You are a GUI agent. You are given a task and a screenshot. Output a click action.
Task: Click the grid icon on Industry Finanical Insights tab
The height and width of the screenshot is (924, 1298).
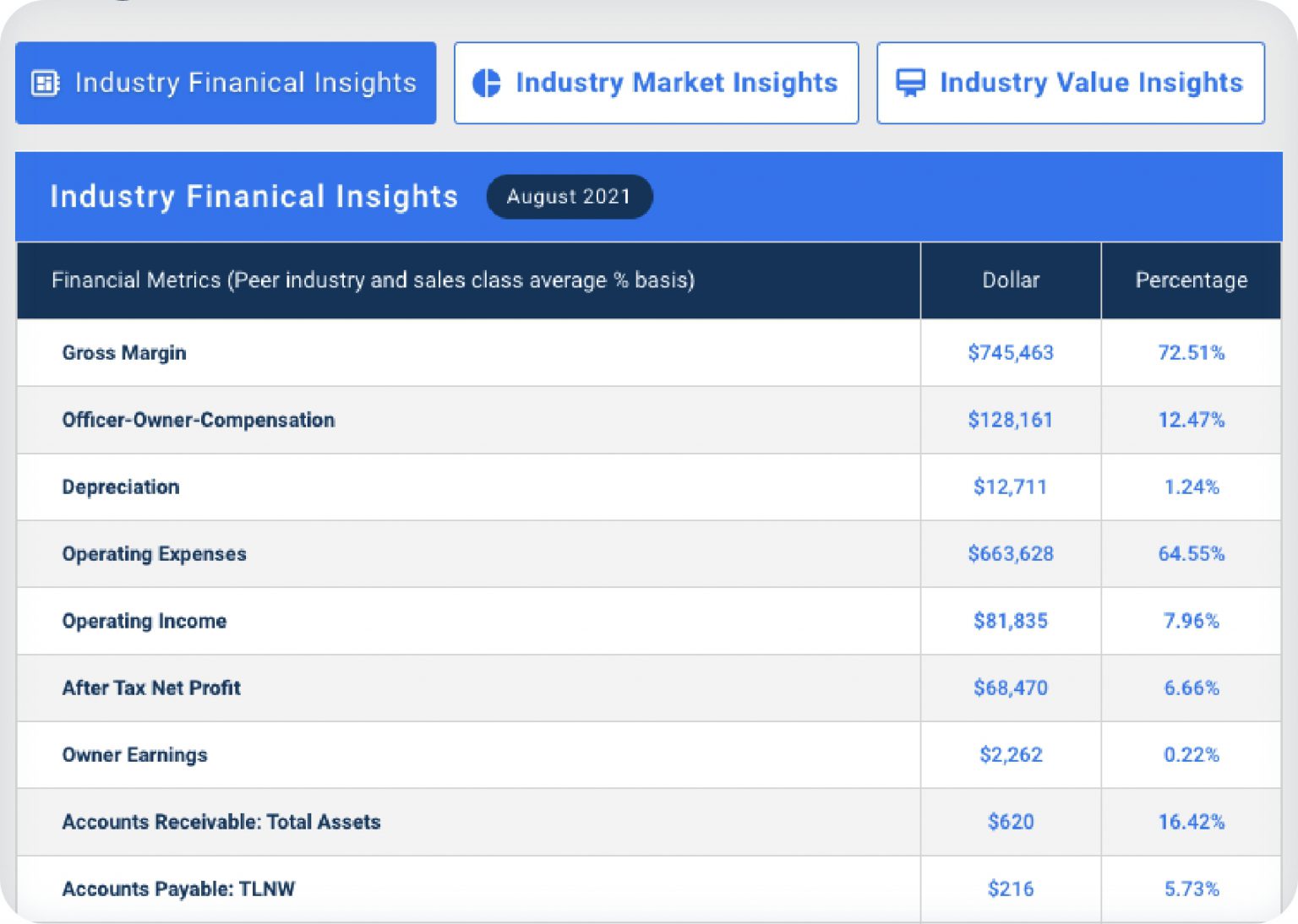[x=44, y=82]
